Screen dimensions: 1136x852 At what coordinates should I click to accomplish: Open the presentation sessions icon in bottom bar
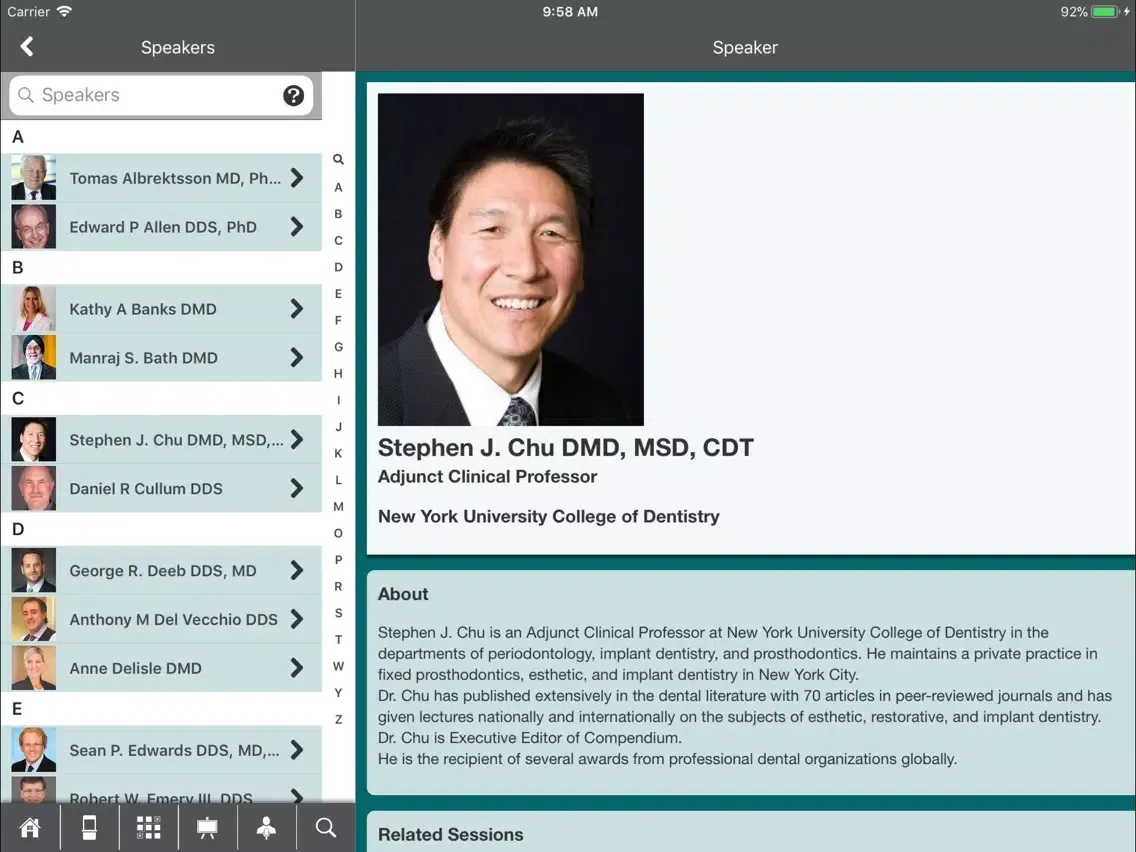tap(208, 827)
